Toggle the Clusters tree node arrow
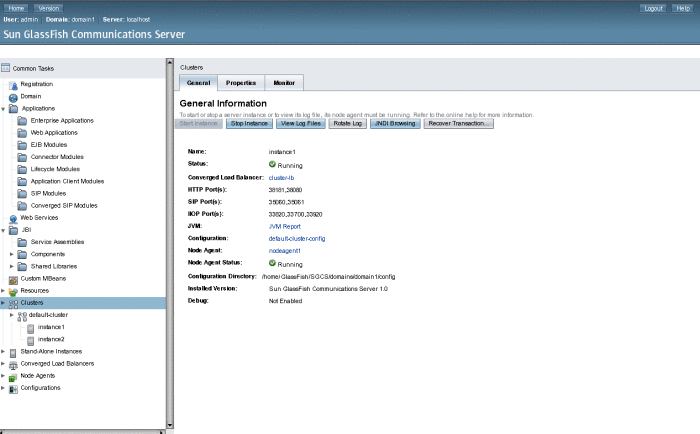The height and width of the screenshot is (434, 700). 3,303
